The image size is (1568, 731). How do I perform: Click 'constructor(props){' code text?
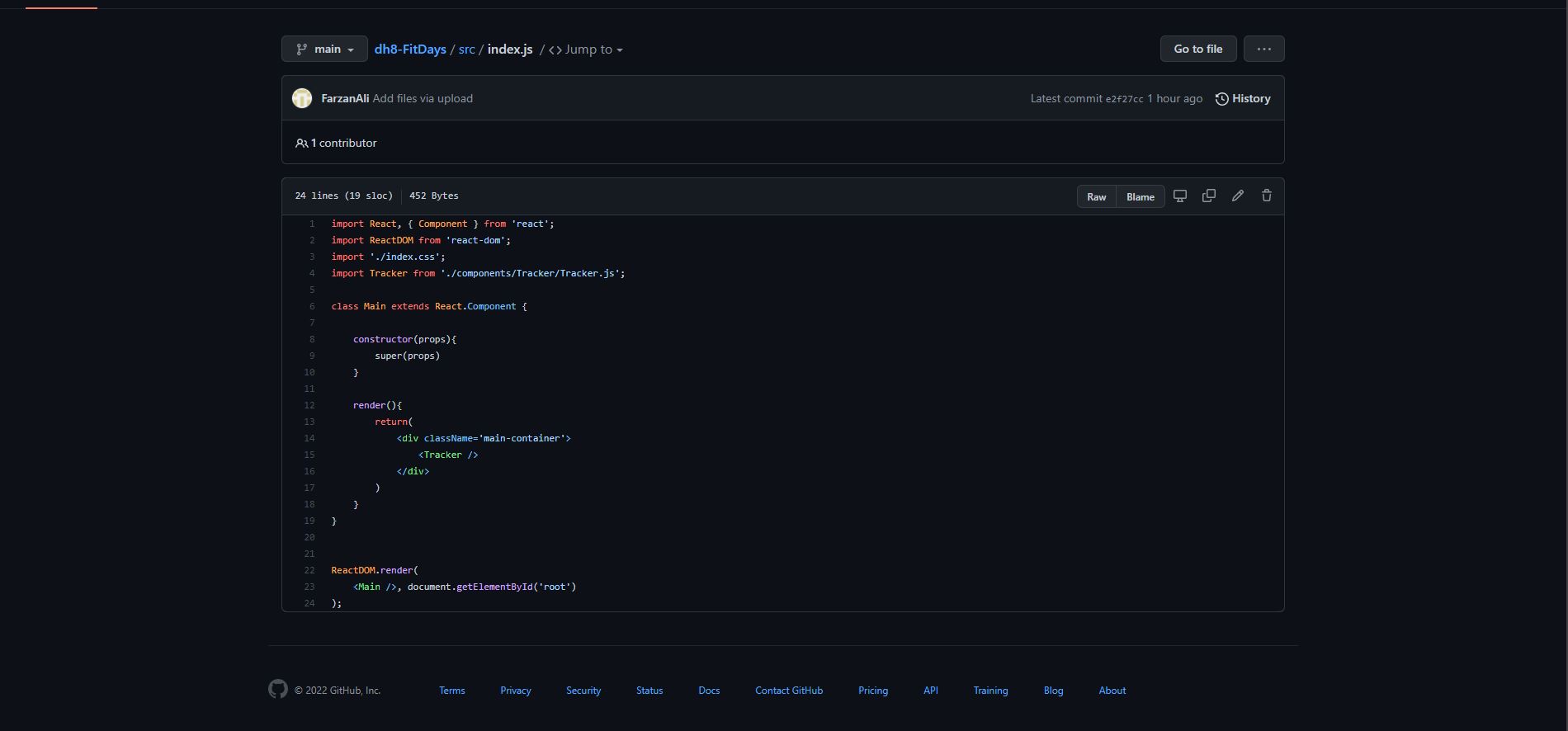404,339
